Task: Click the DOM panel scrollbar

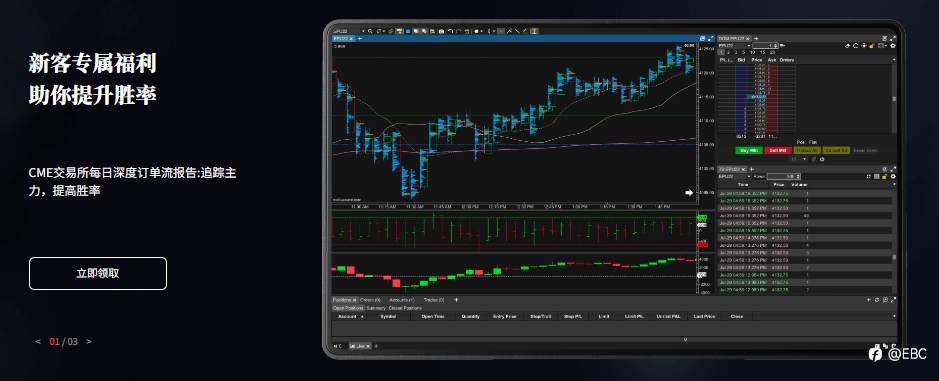Action: [x=893, y=99]
